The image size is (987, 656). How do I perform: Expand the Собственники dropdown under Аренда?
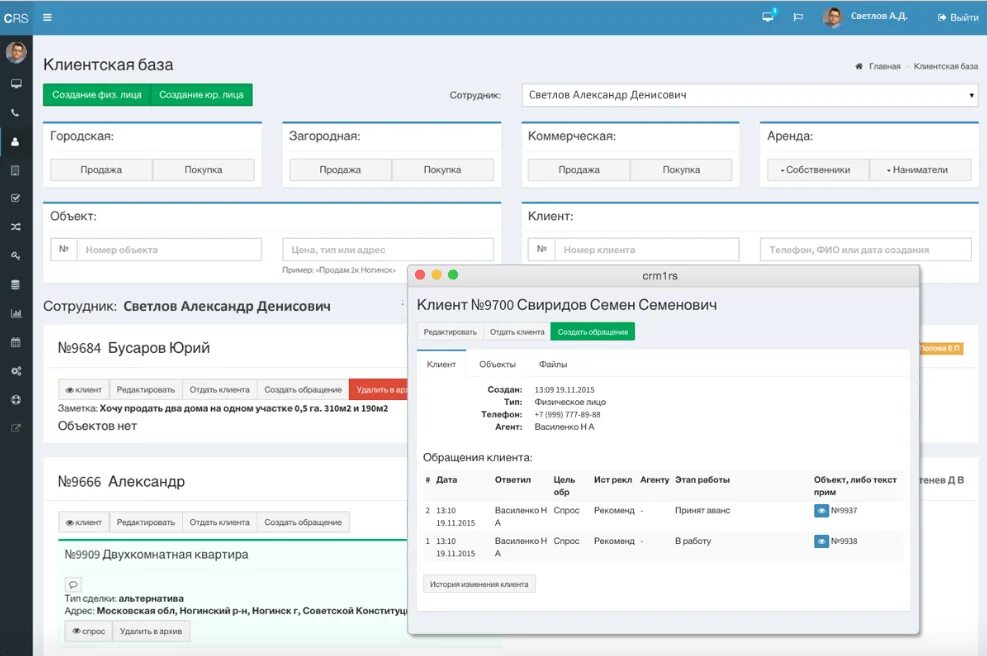[x=818, y=170]
